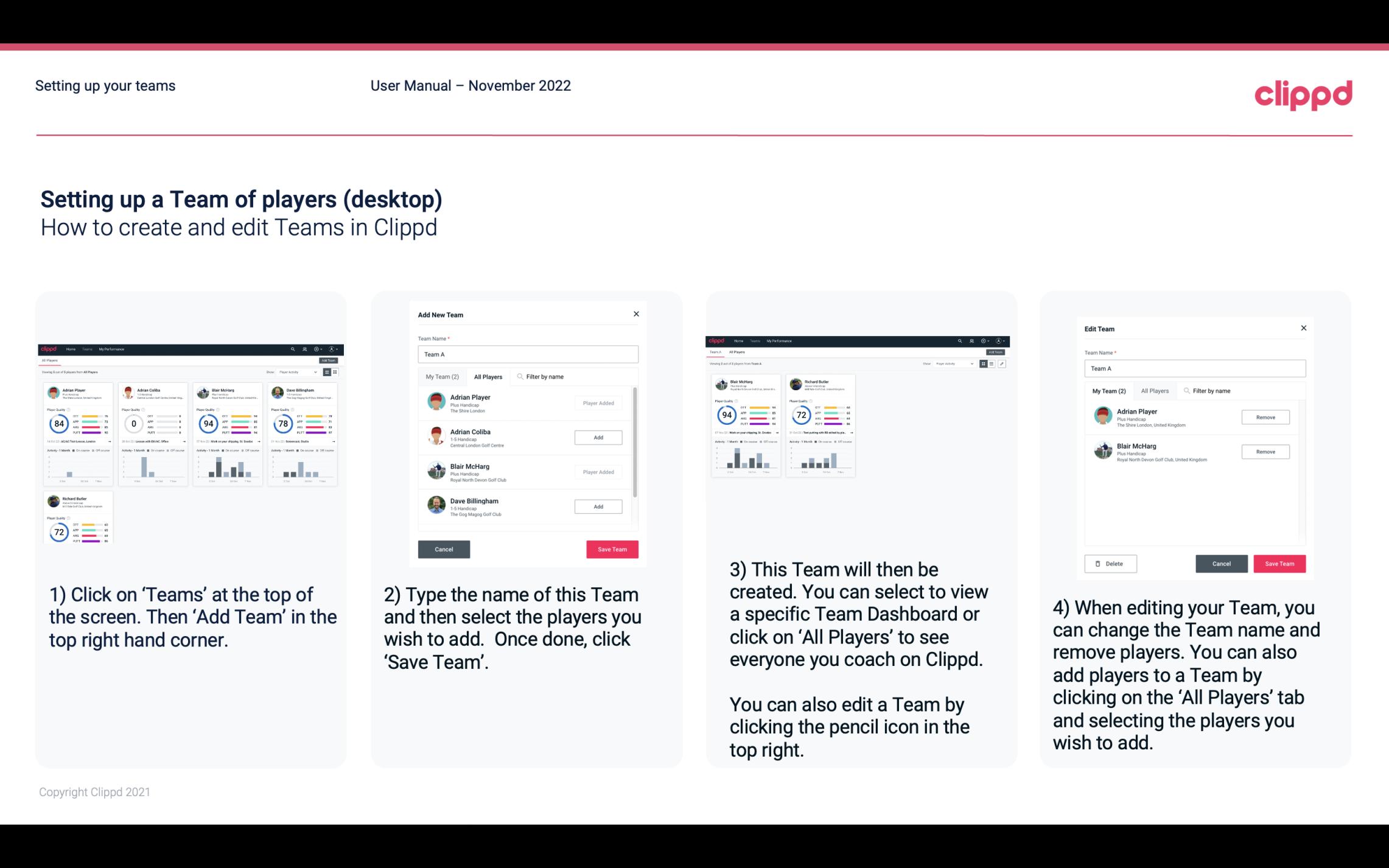Screen dimensions: 1389x868
Task: Expand All Players list in Add New Team
Action: (488, 376)
